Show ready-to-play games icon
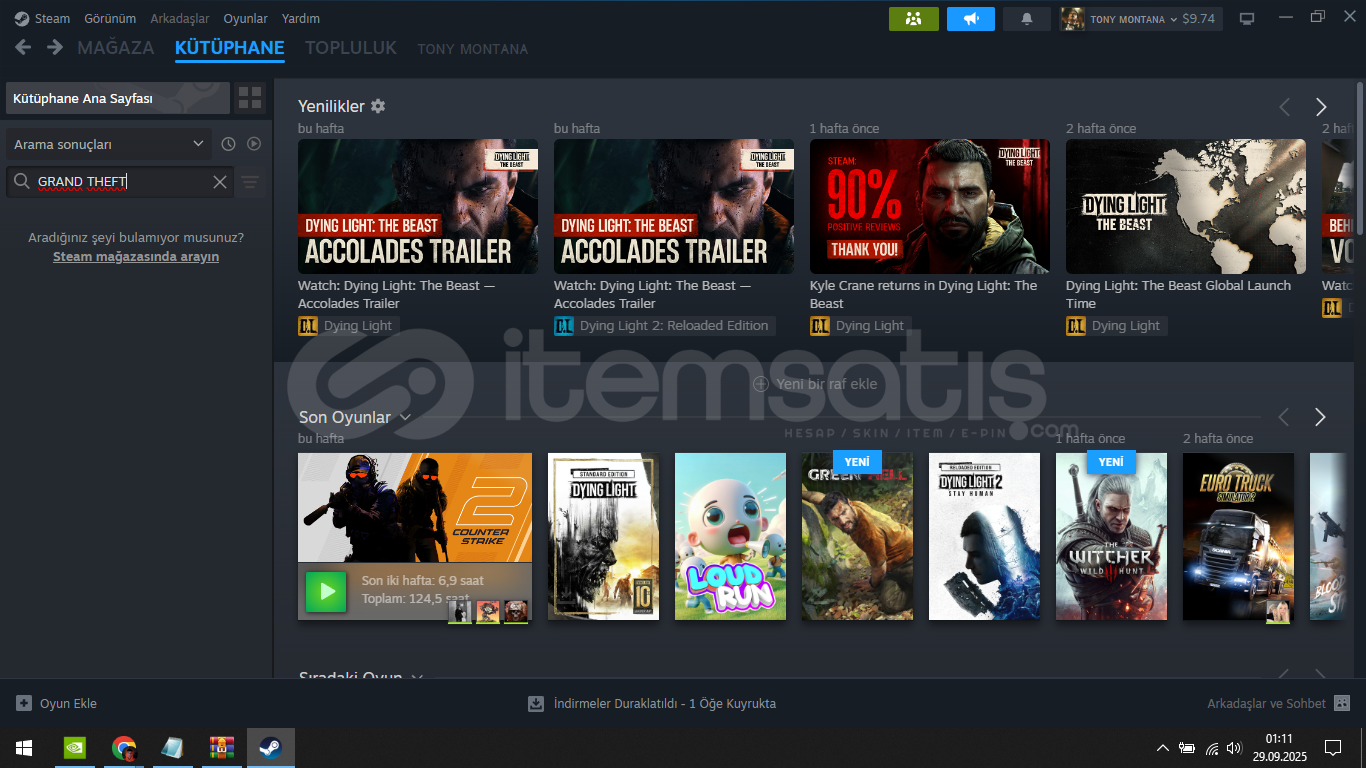The image size is (1366, 768). coord(254,144)
